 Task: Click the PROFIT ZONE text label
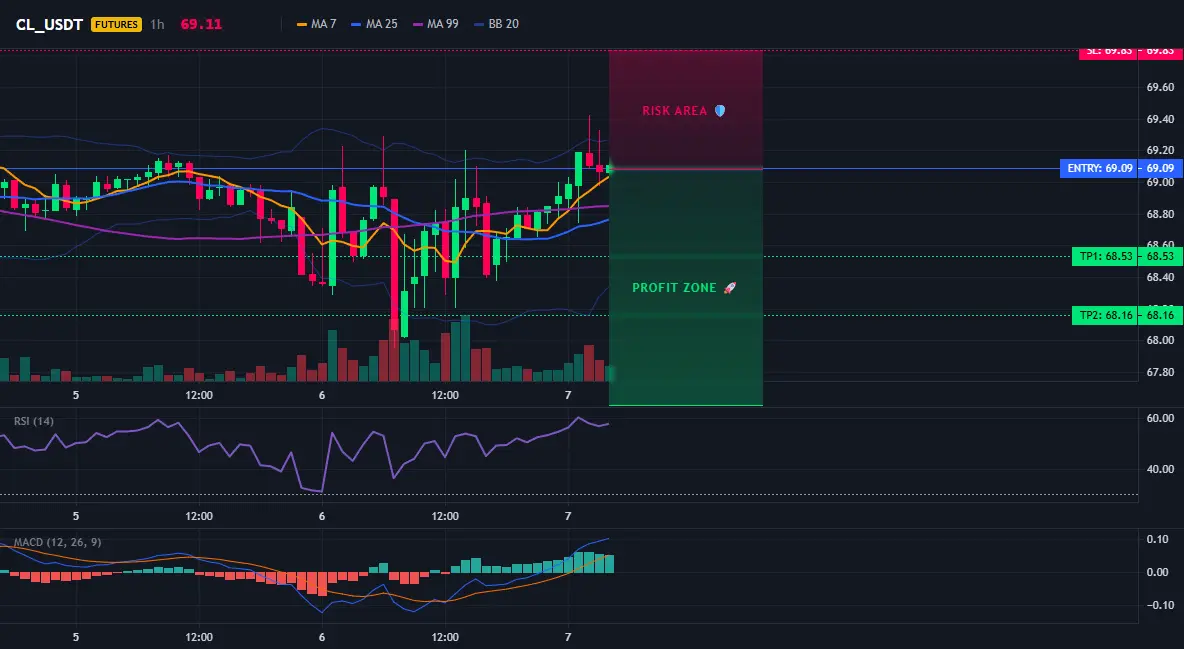pos(674,288)
